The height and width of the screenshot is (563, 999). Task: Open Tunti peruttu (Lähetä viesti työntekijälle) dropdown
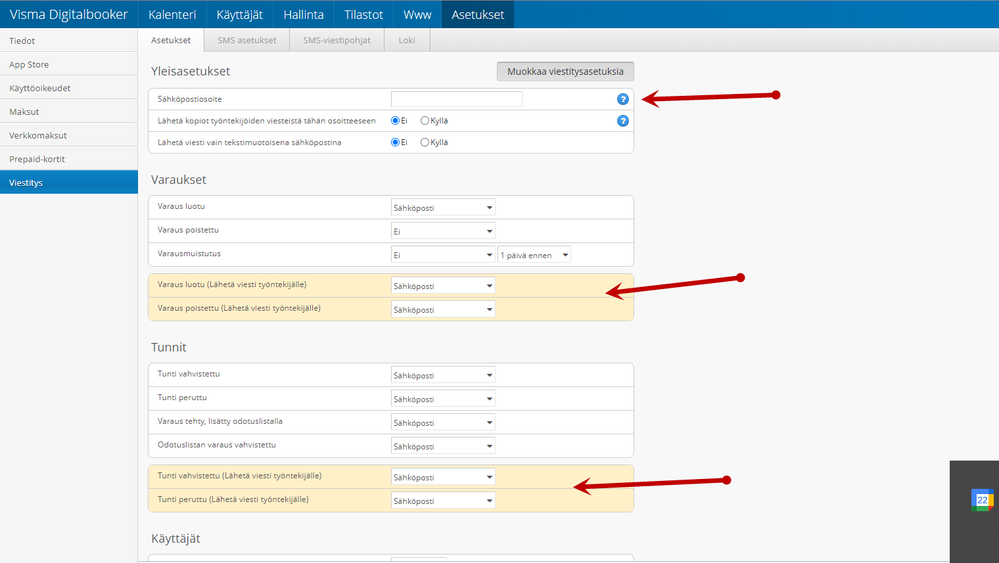pyautogui.click(x=443, y=501)
